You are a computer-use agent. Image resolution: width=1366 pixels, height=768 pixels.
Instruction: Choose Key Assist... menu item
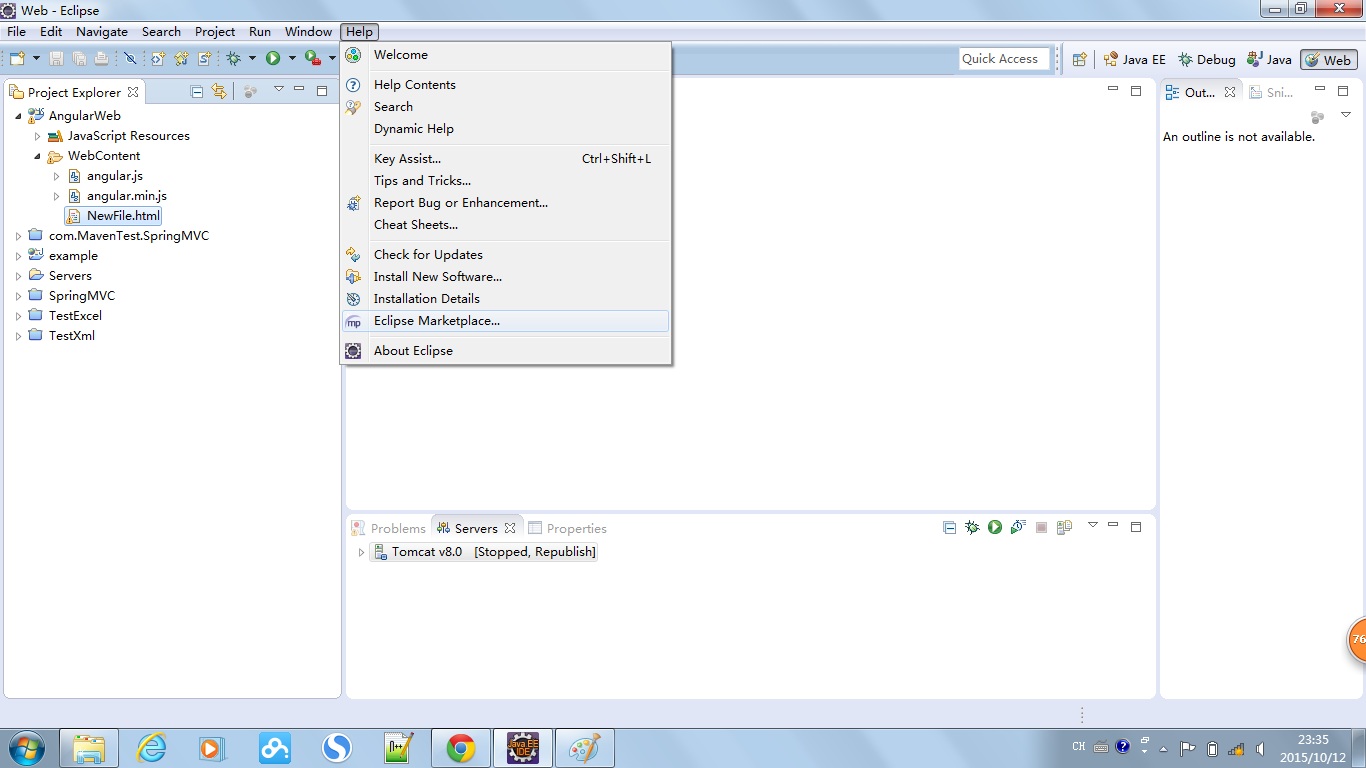point(506,159)
